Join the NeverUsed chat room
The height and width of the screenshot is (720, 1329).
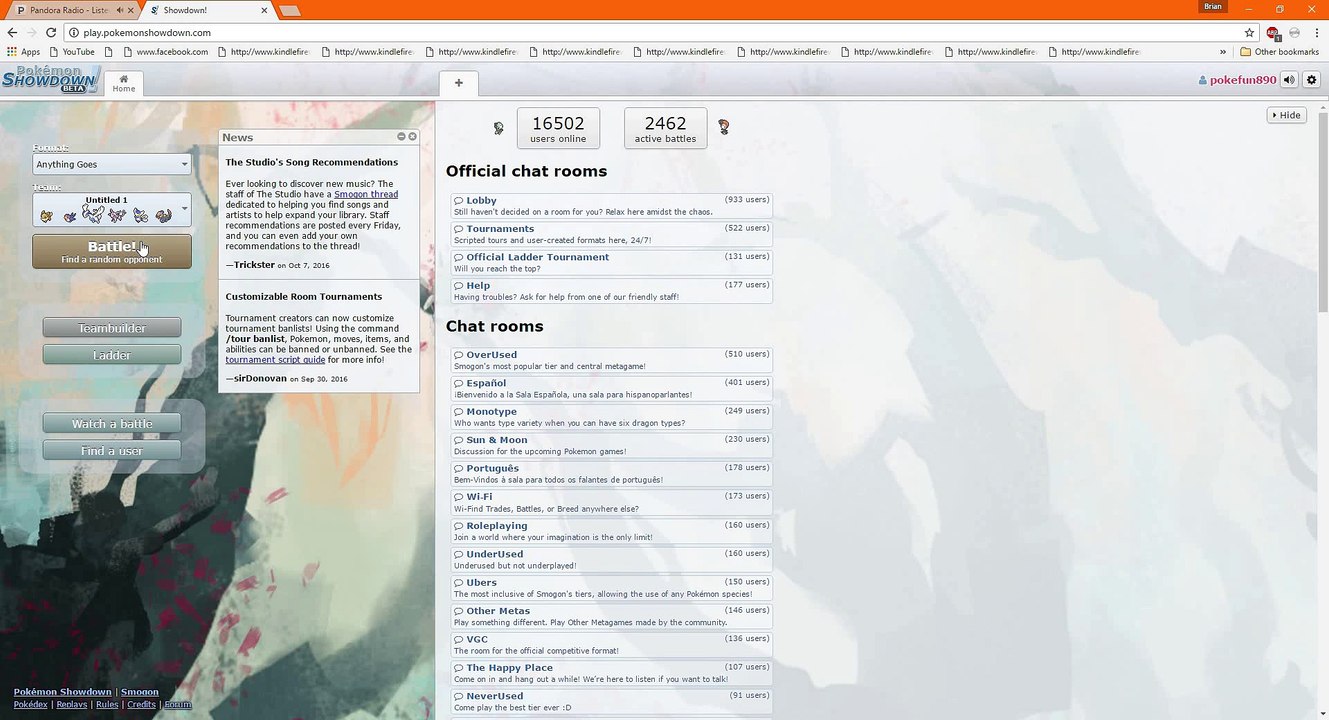[612, 701]
